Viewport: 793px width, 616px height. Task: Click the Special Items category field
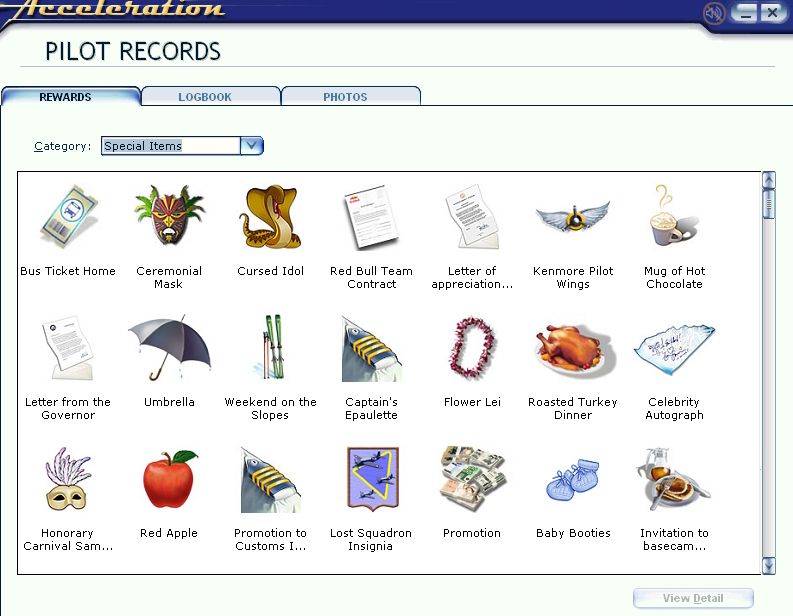click(171, 146)
